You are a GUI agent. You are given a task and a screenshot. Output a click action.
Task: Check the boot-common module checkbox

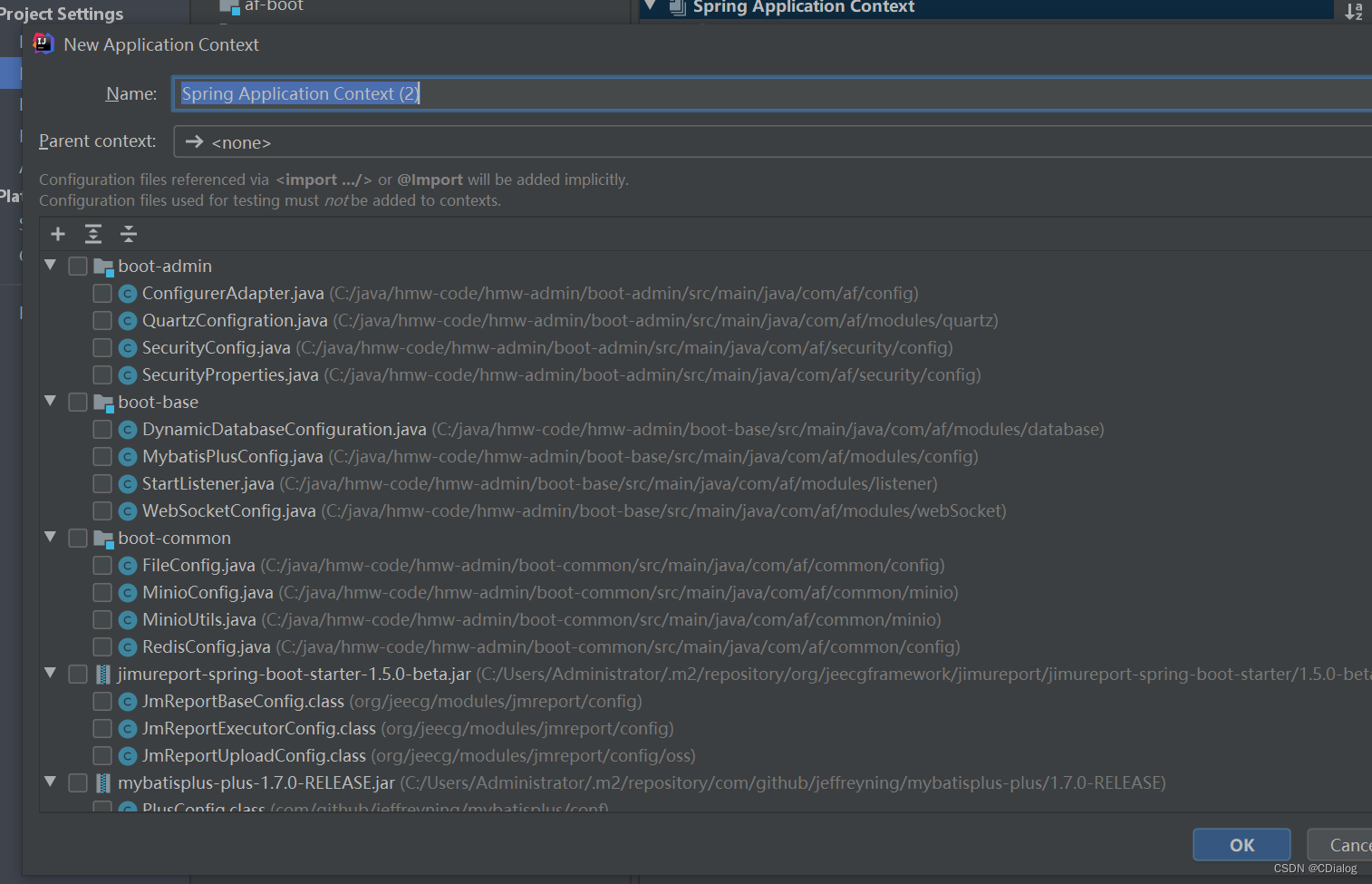click(x=78, y=539)
